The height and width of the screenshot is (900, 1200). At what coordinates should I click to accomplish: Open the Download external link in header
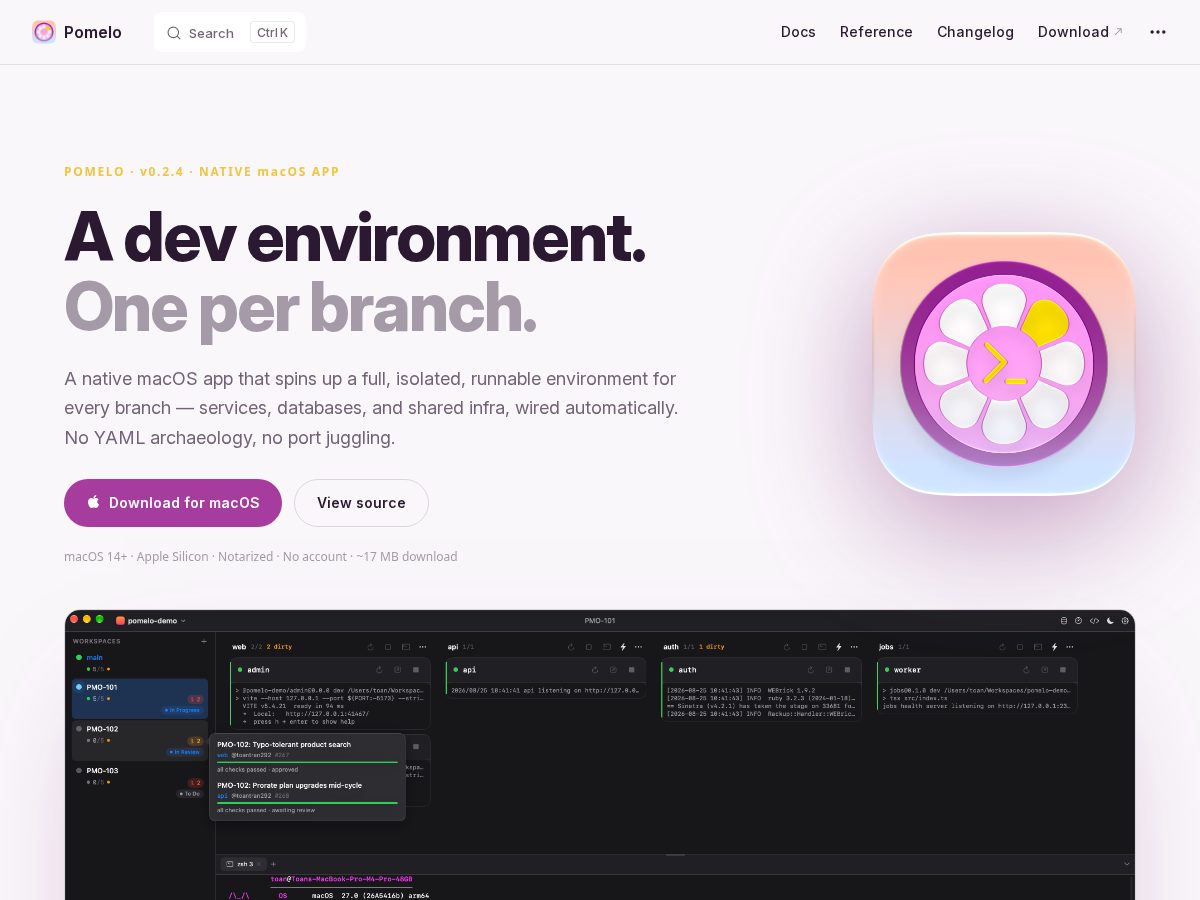[1080, 32]
